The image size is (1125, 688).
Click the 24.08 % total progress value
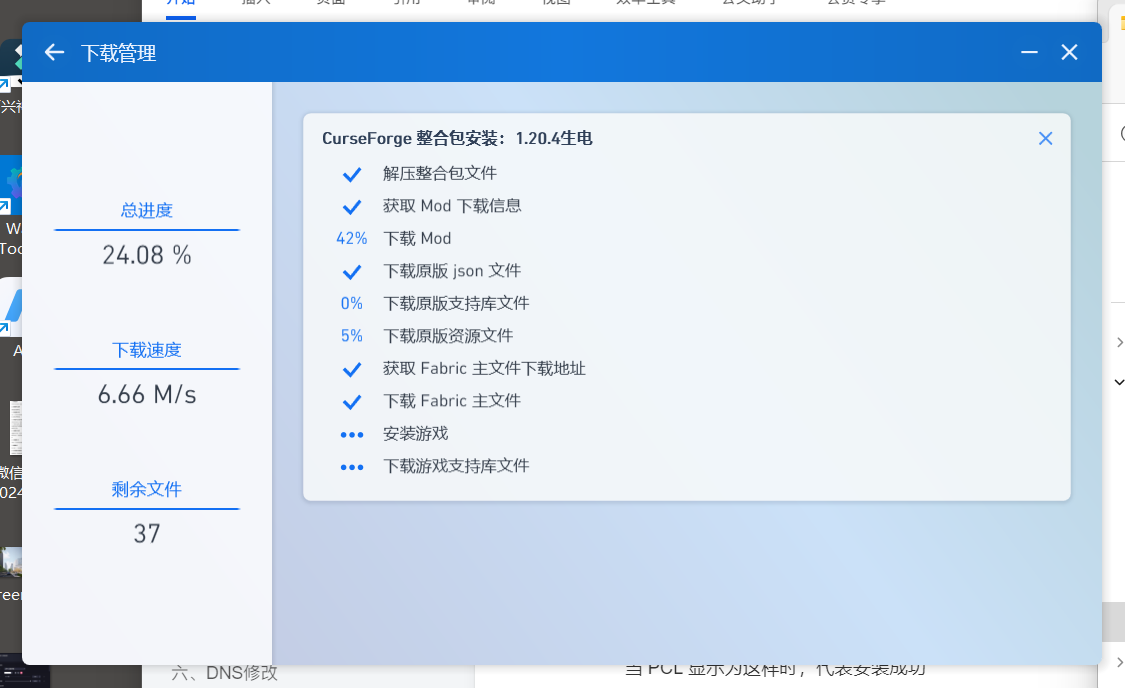[147, 255]
